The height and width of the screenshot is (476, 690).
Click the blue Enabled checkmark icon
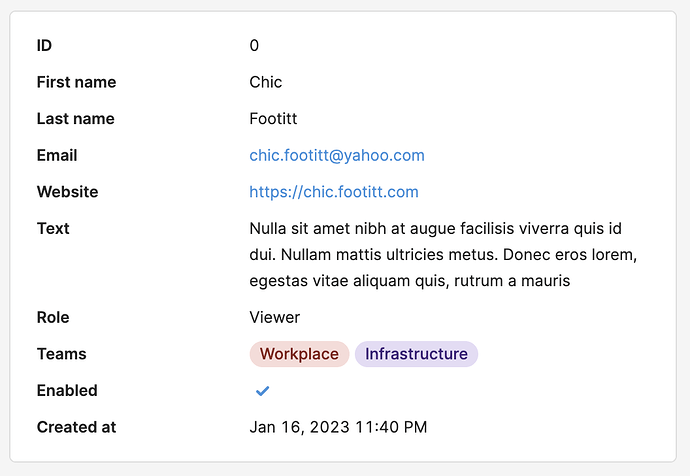coord(262,391)
